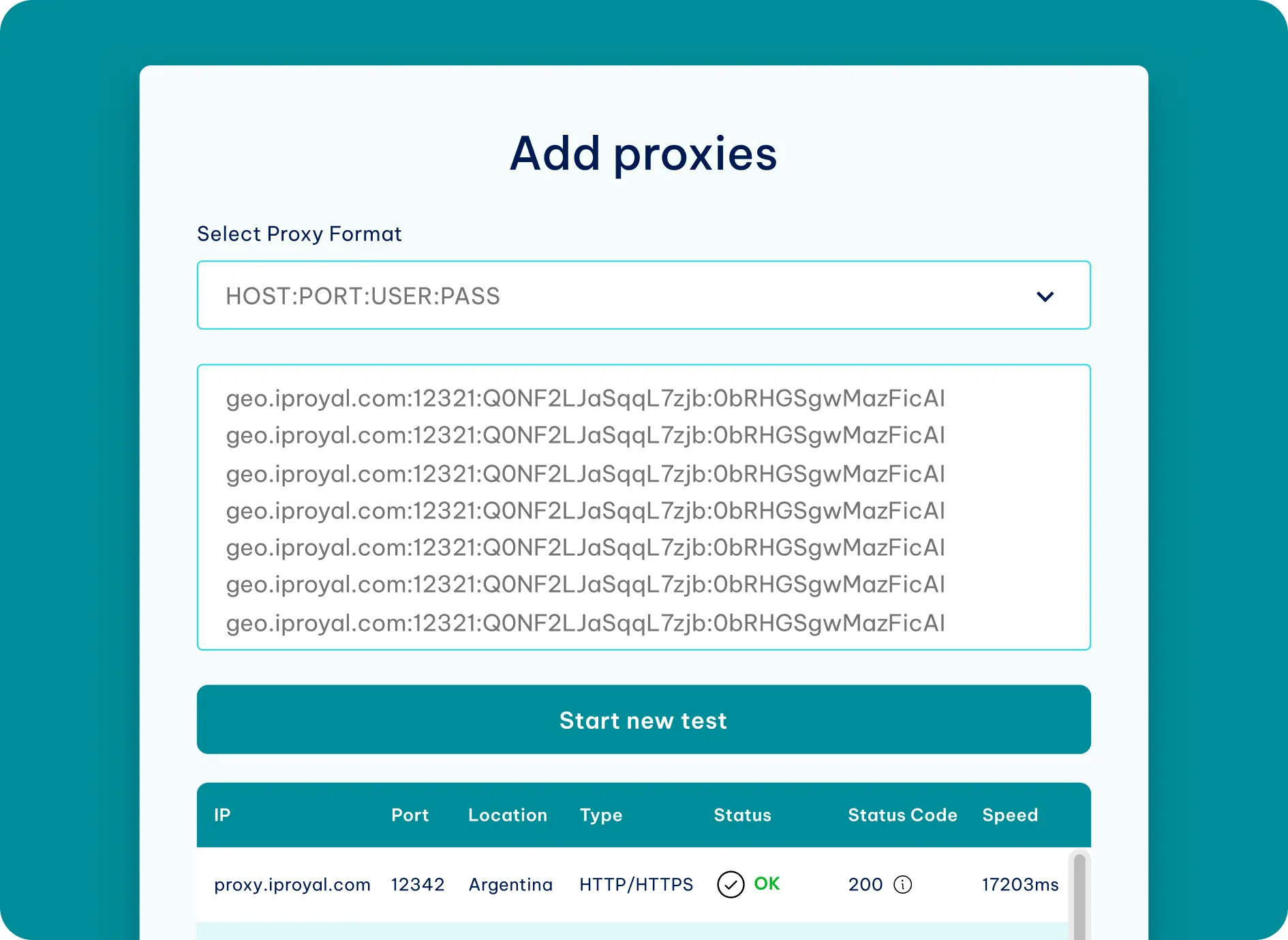Select the Status Code column header
Image resolution: width=1288 pixels, height=940 pixels.
[x=902, y=815]
